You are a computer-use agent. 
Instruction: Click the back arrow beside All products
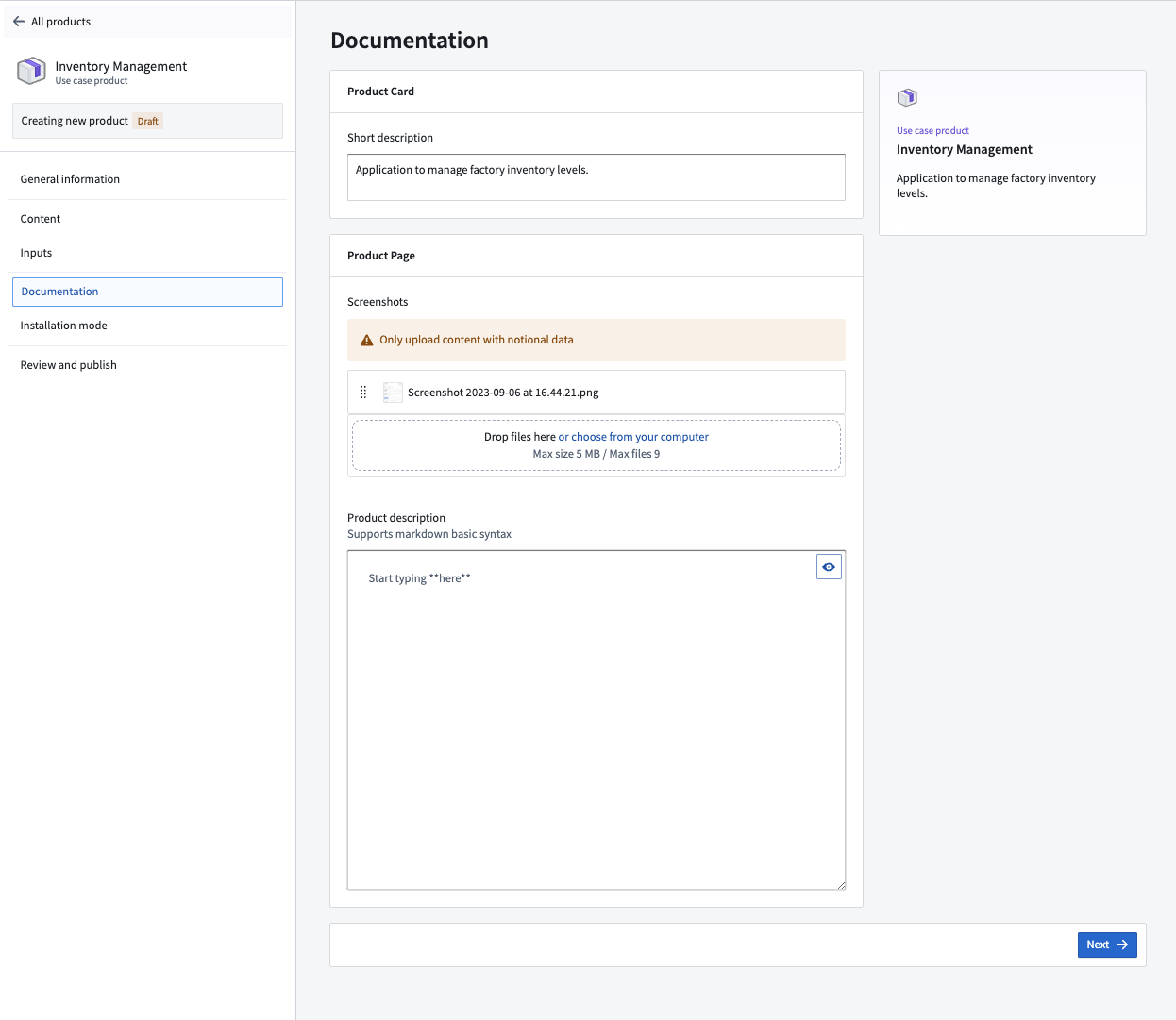[x=19, y=22]
